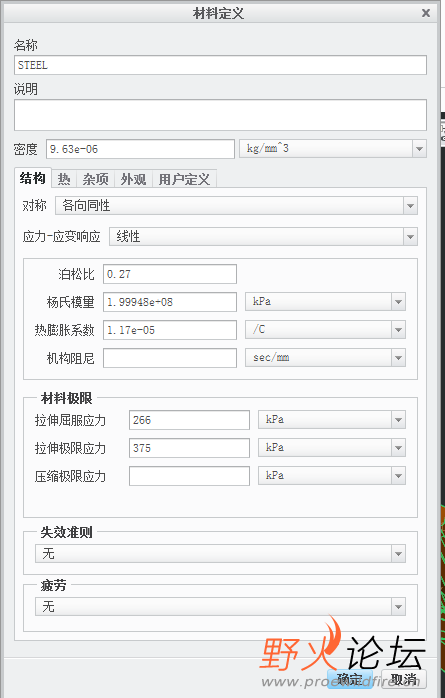The image size is (445, 698).
Task: Close the 材料定义 dialog
Action: 426,13
